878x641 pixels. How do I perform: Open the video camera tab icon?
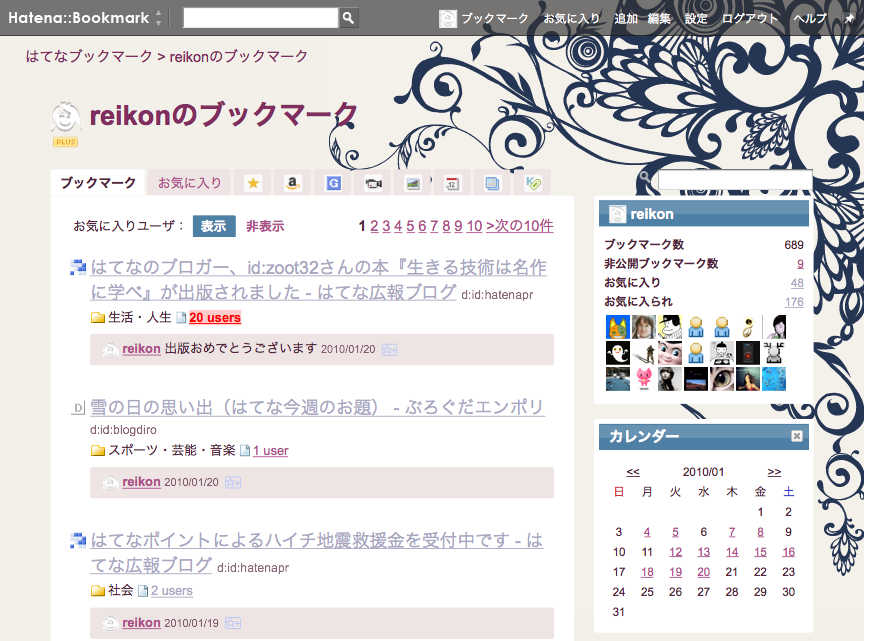tap(373, 183)
